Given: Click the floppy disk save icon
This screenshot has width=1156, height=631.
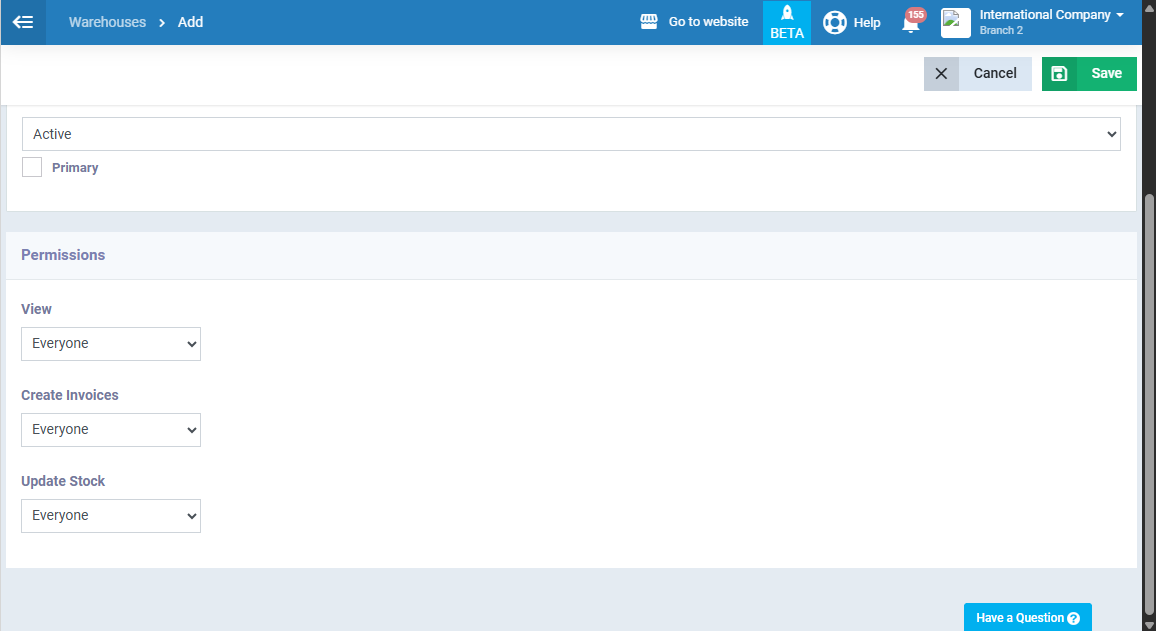Looking at the screenshot, I should pyautogui.click(x=1059, y=74).
